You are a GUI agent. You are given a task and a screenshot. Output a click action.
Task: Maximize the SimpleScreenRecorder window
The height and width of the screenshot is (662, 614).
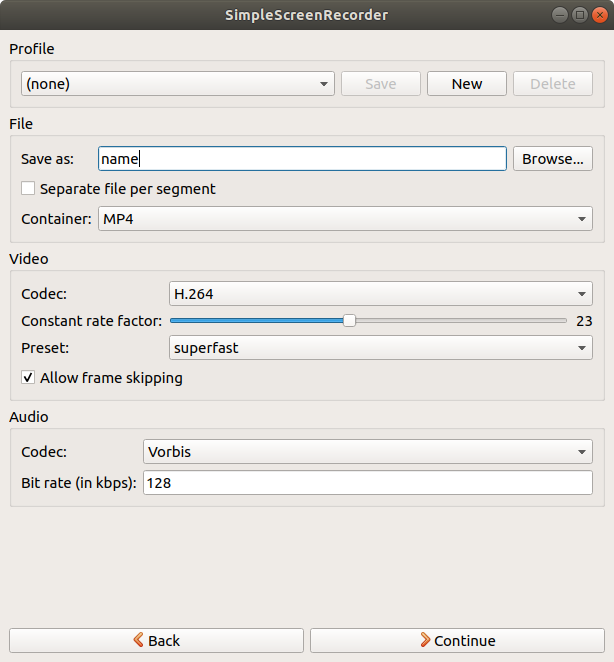coord(580,15)
